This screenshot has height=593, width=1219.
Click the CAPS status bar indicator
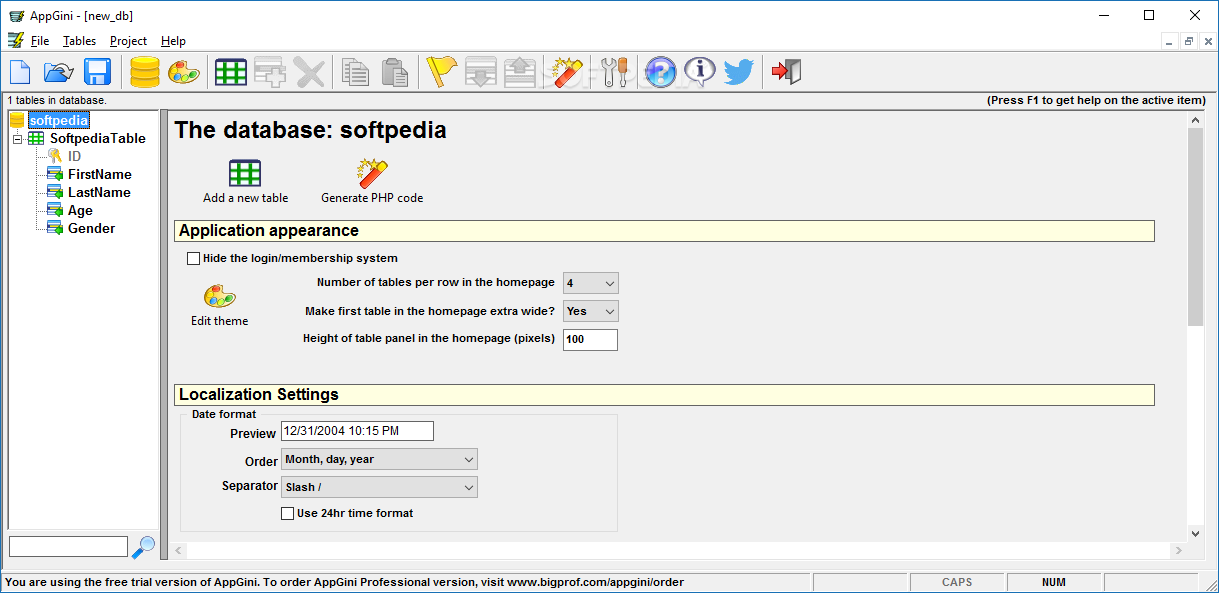[957, 582]
